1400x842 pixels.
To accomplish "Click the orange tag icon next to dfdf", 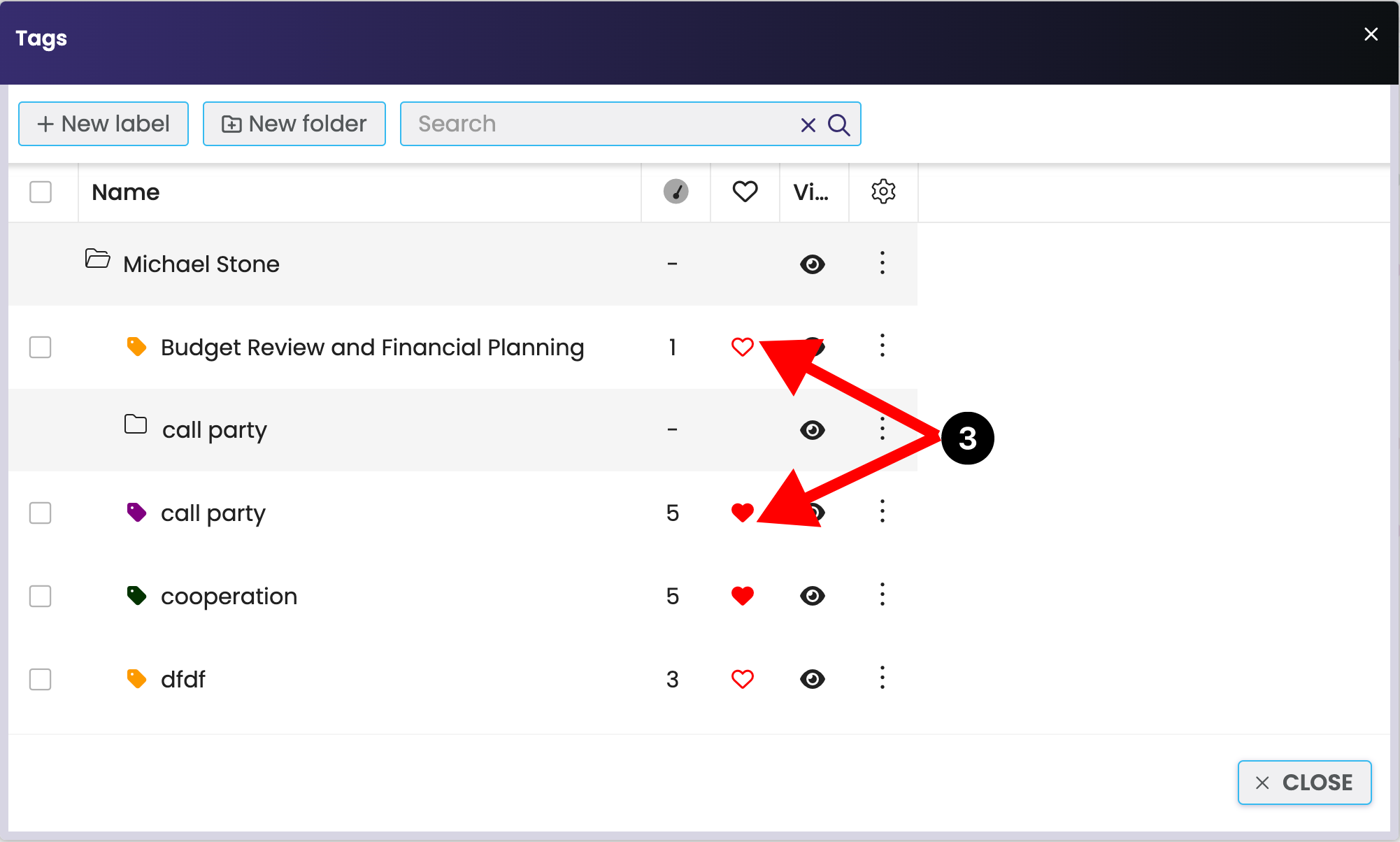I will [x=136, y=679].
